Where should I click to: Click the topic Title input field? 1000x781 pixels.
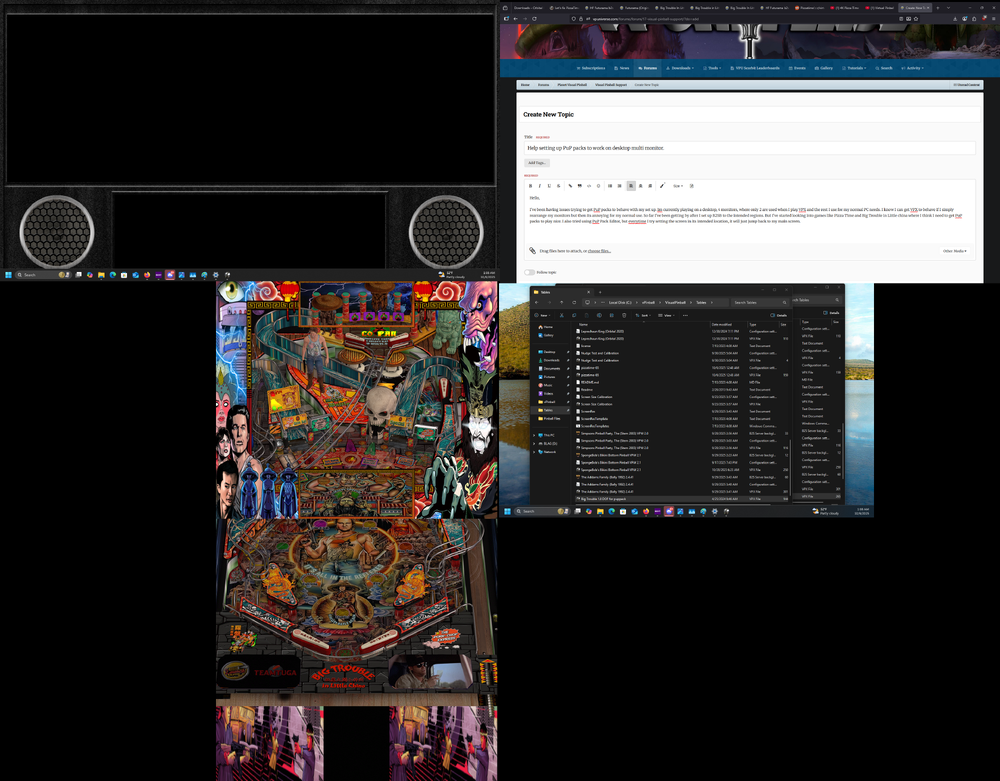pyautogui.click(x=749, y=148)
